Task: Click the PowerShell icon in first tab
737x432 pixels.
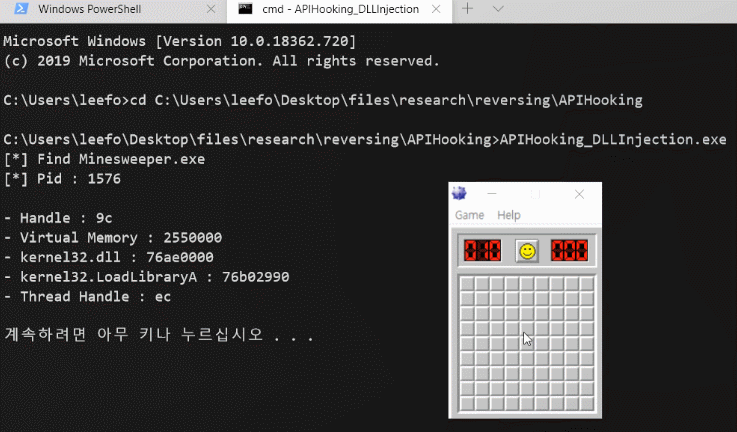Action: pos(21,8)
